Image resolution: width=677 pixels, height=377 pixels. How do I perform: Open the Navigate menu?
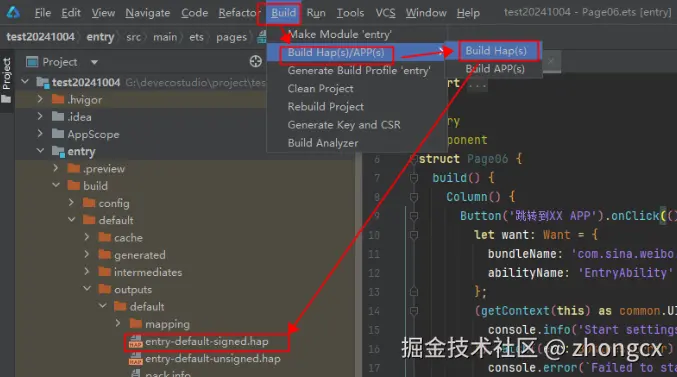[x=148, y=13]
